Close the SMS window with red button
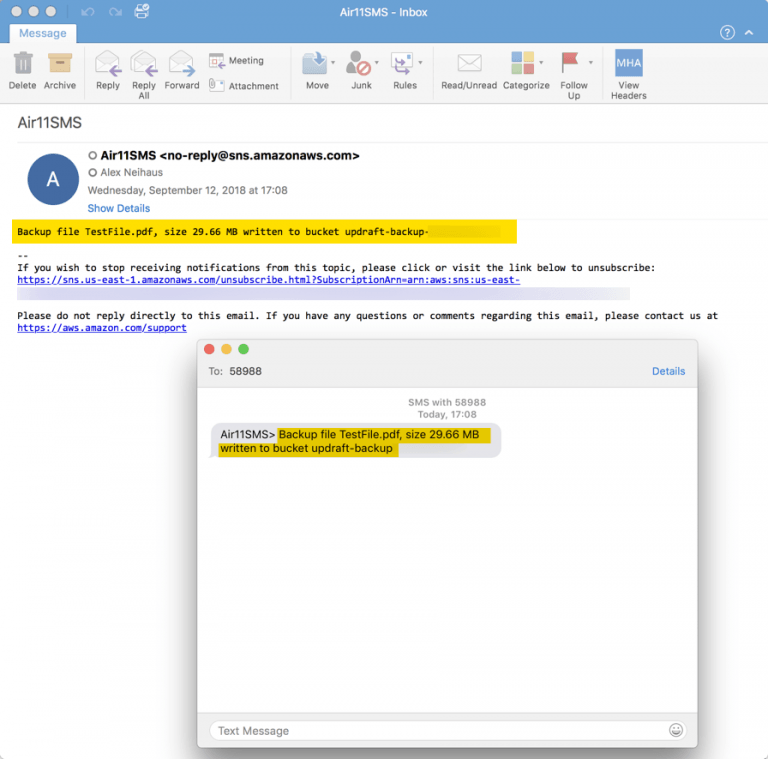 209,349
